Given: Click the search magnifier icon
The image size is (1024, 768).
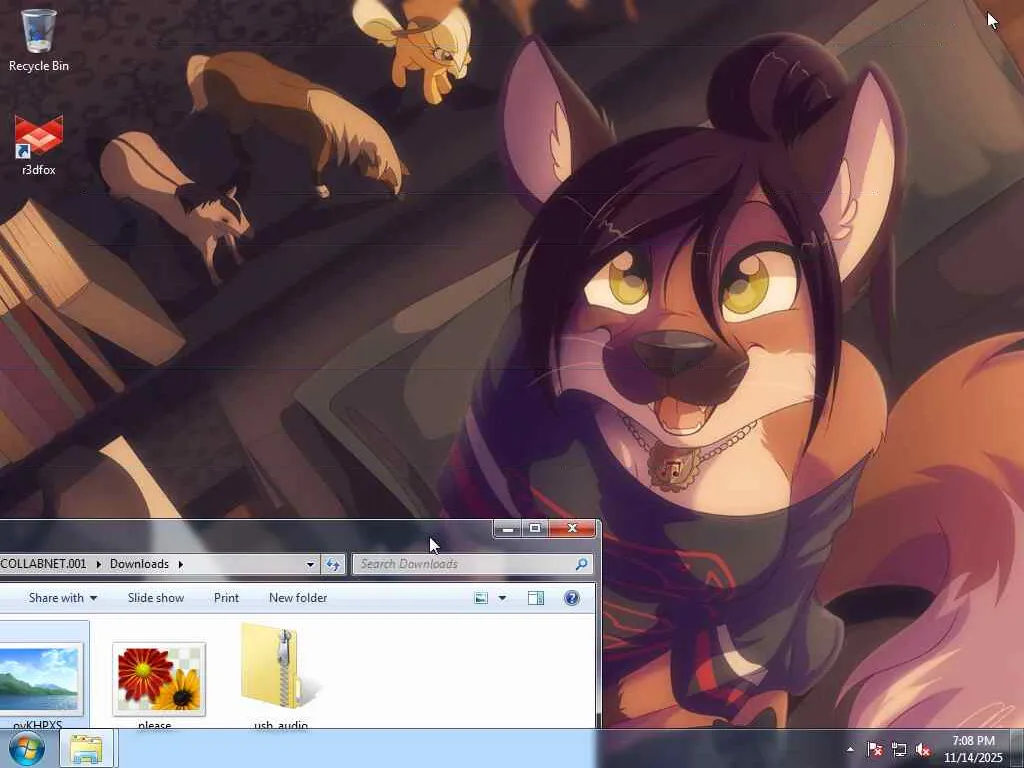Looking at the screenshot, I should [x=581, y=564].
